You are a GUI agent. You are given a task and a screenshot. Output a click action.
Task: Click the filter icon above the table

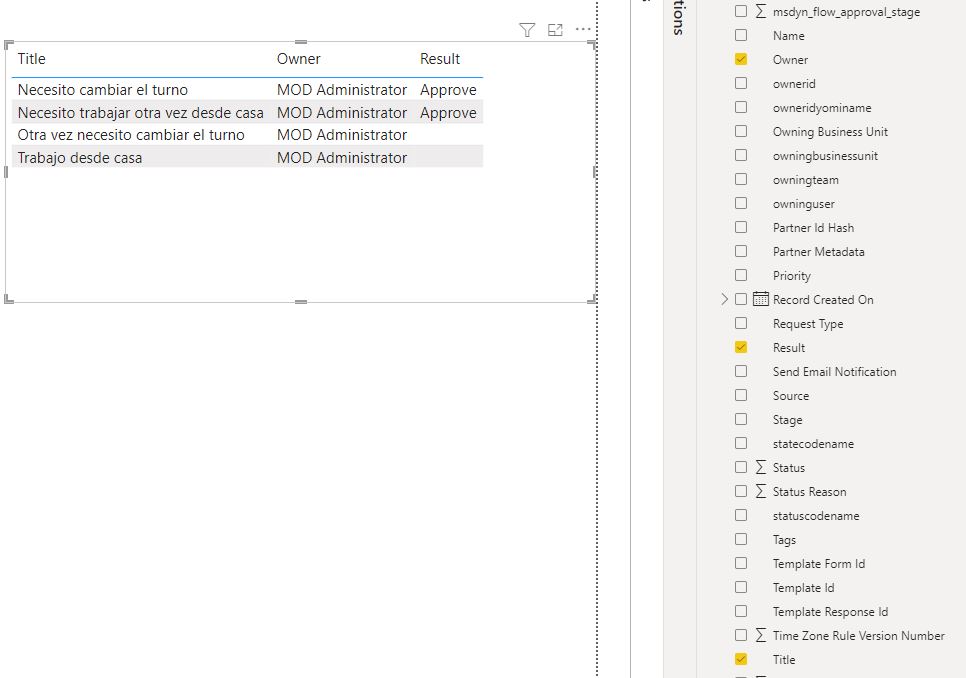click(527, 30)
